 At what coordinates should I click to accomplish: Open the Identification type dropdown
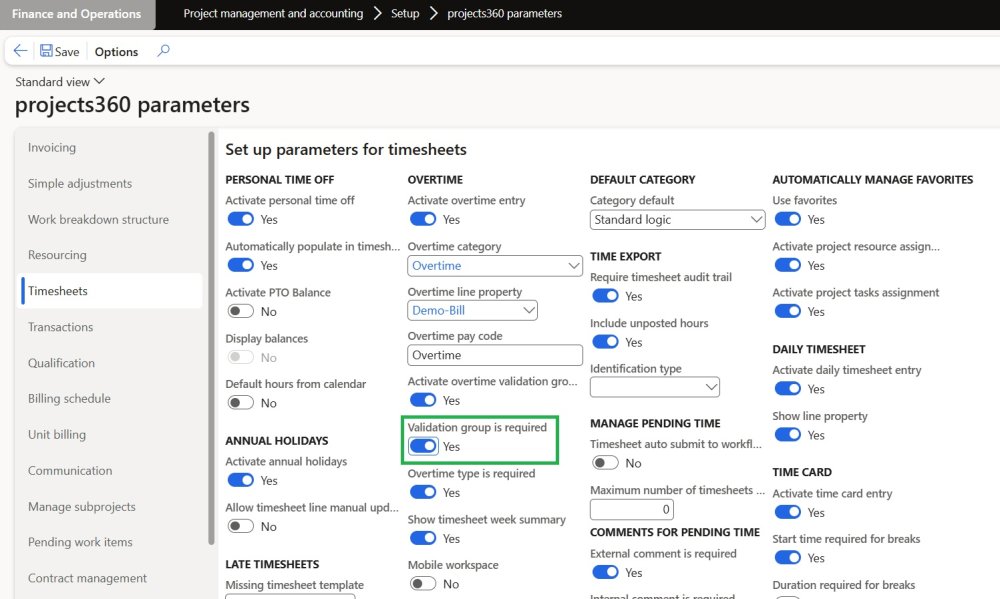[710, 387]
